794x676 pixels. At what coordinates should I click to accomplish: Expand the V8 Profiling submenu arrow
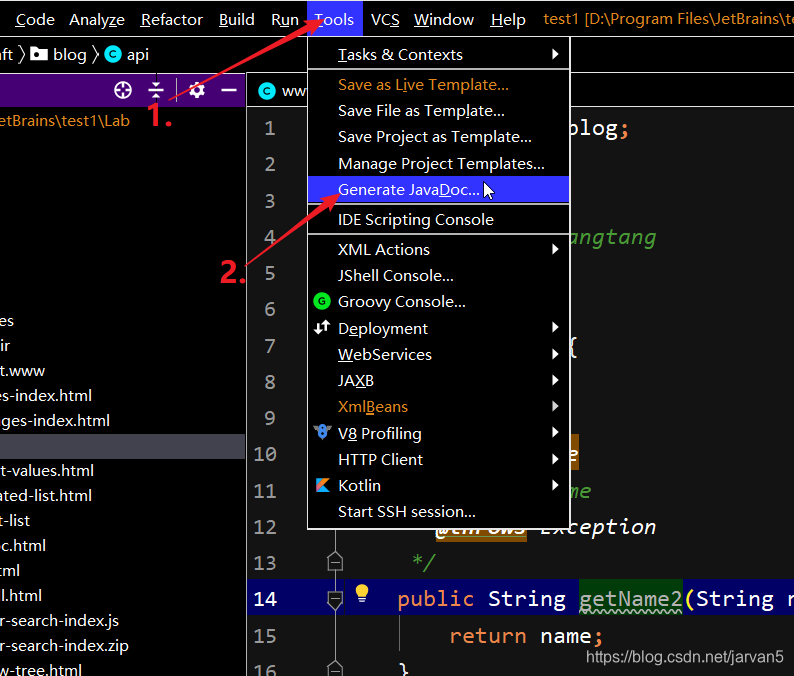[x=555, y=432]
